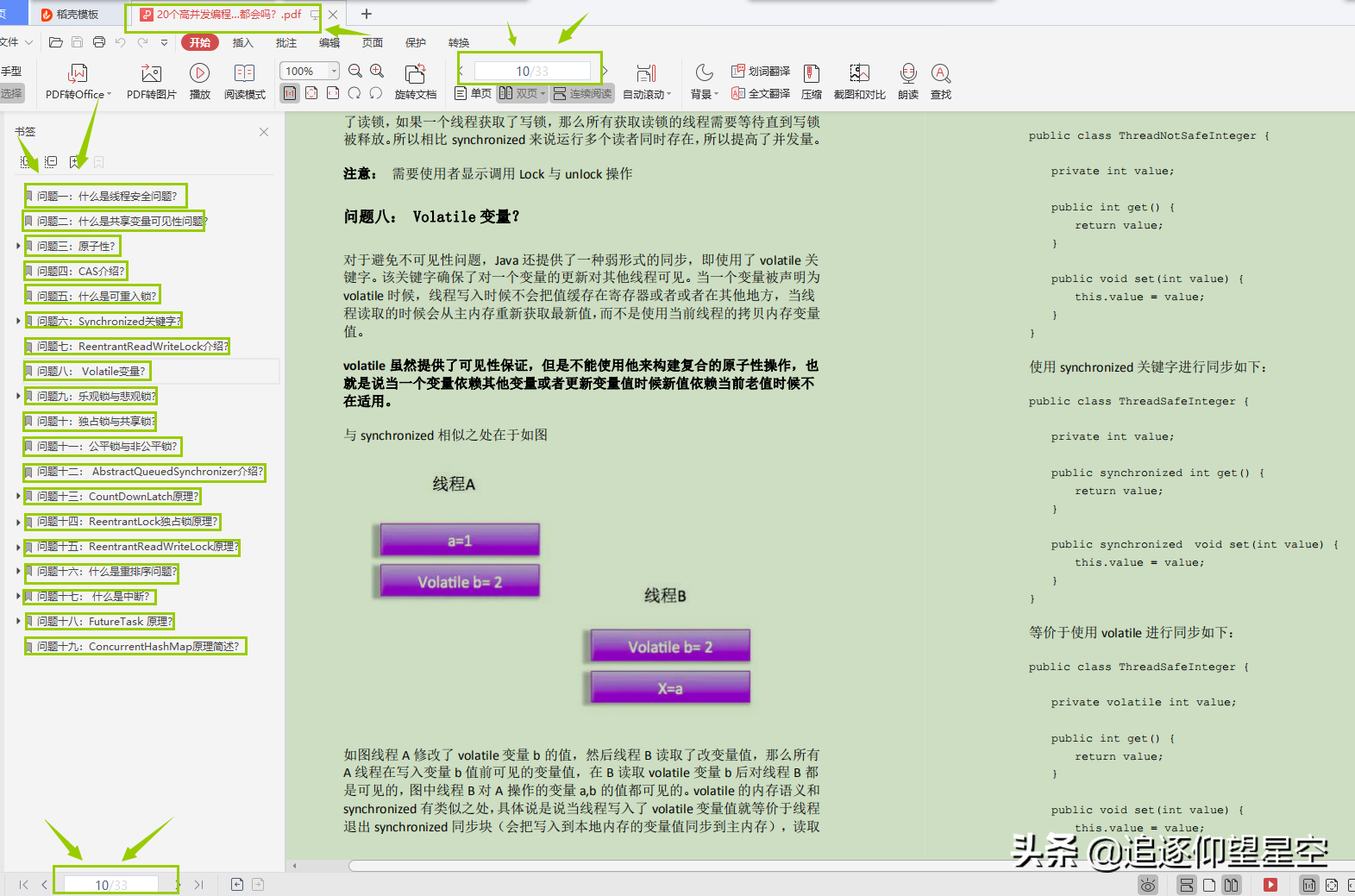Start 播放 slideshow mode
This screenshot has height=896, width=1355.
point(199,82)
